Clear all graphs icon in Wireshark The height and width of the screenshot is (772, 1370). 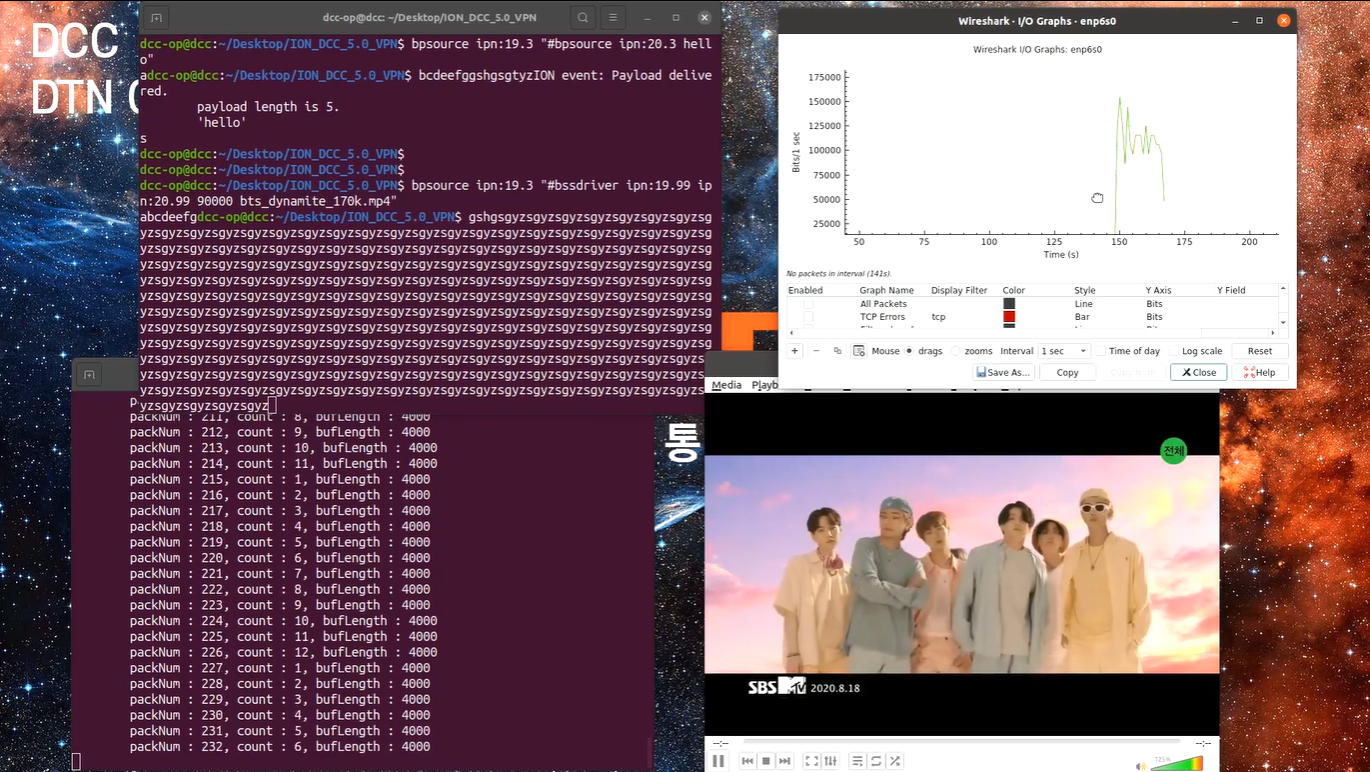[x=859, y=351]
